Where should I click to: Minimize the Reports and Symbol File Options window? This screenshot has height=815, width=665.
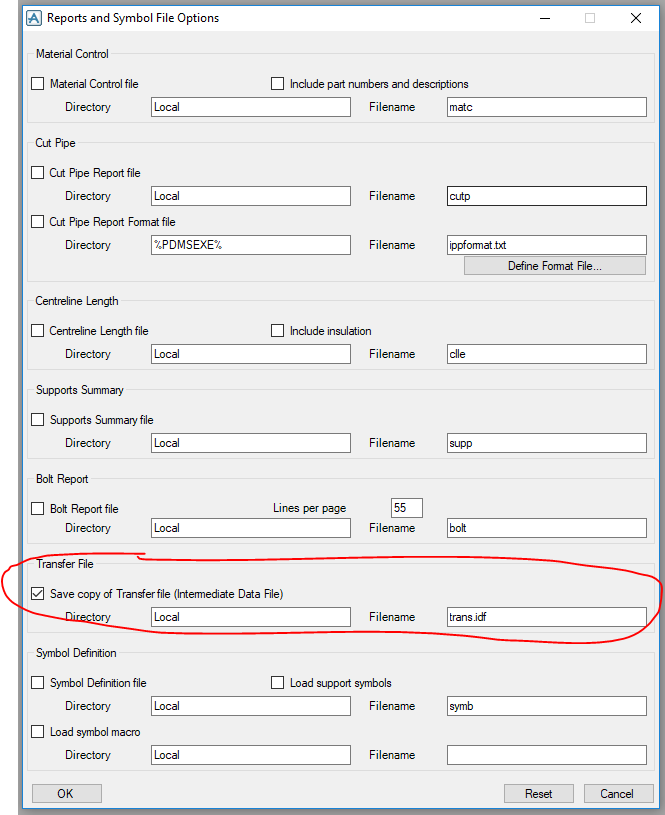pos(544,18)
